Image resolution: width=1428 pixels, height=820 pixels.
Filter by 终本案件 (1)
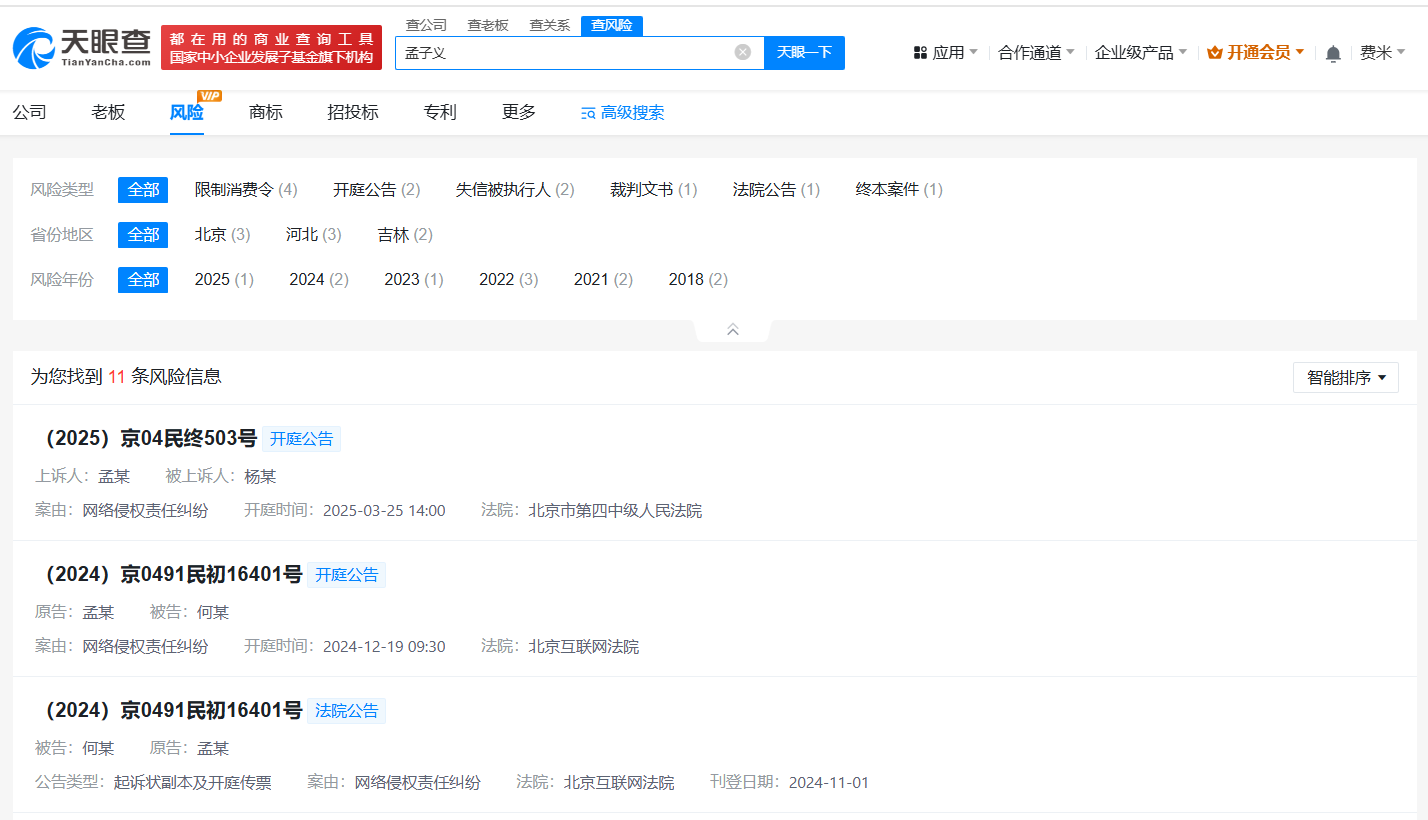(899, 190)
